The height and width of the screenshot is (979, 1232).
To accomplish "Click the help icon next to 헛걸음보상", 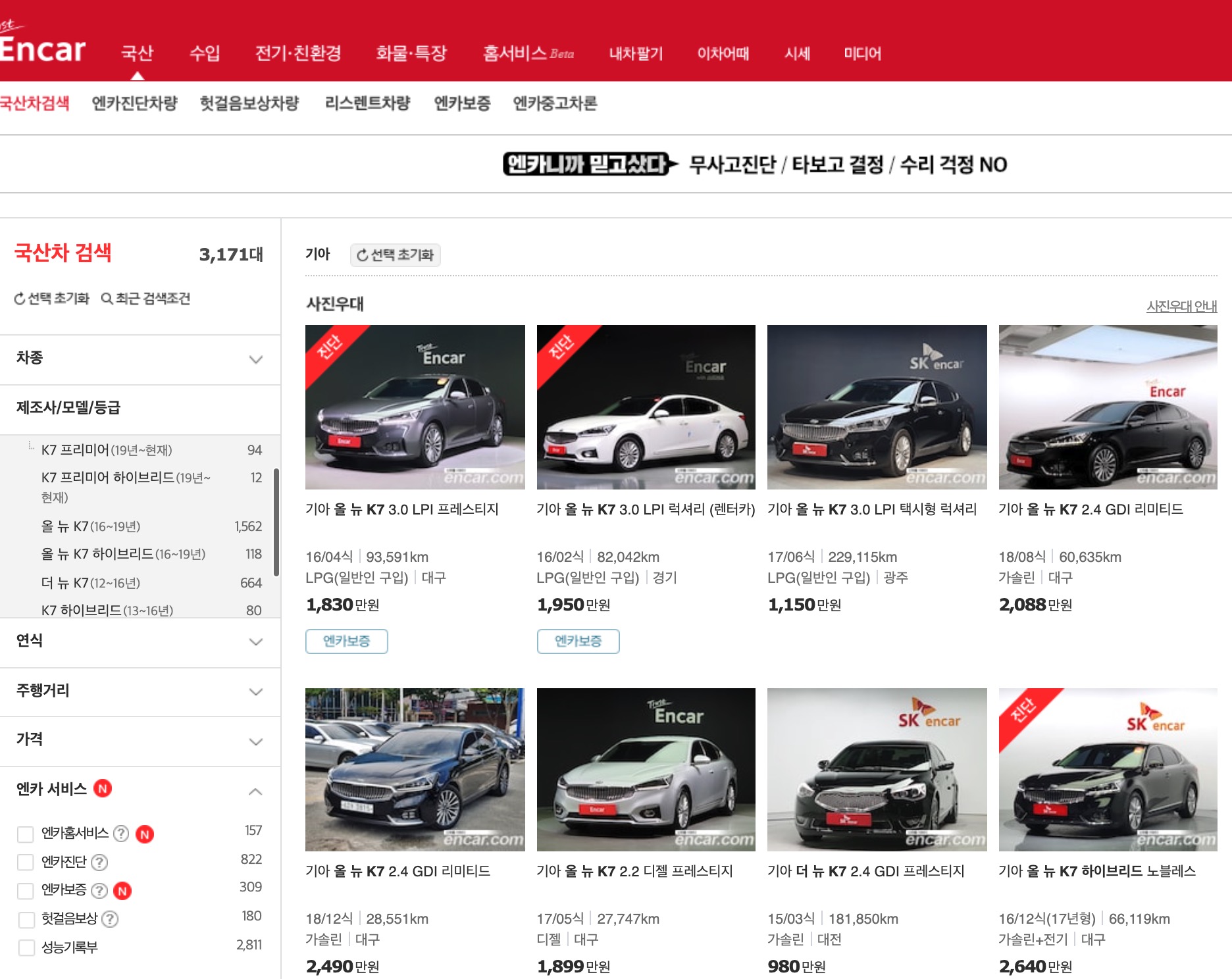I will [111, 918].
